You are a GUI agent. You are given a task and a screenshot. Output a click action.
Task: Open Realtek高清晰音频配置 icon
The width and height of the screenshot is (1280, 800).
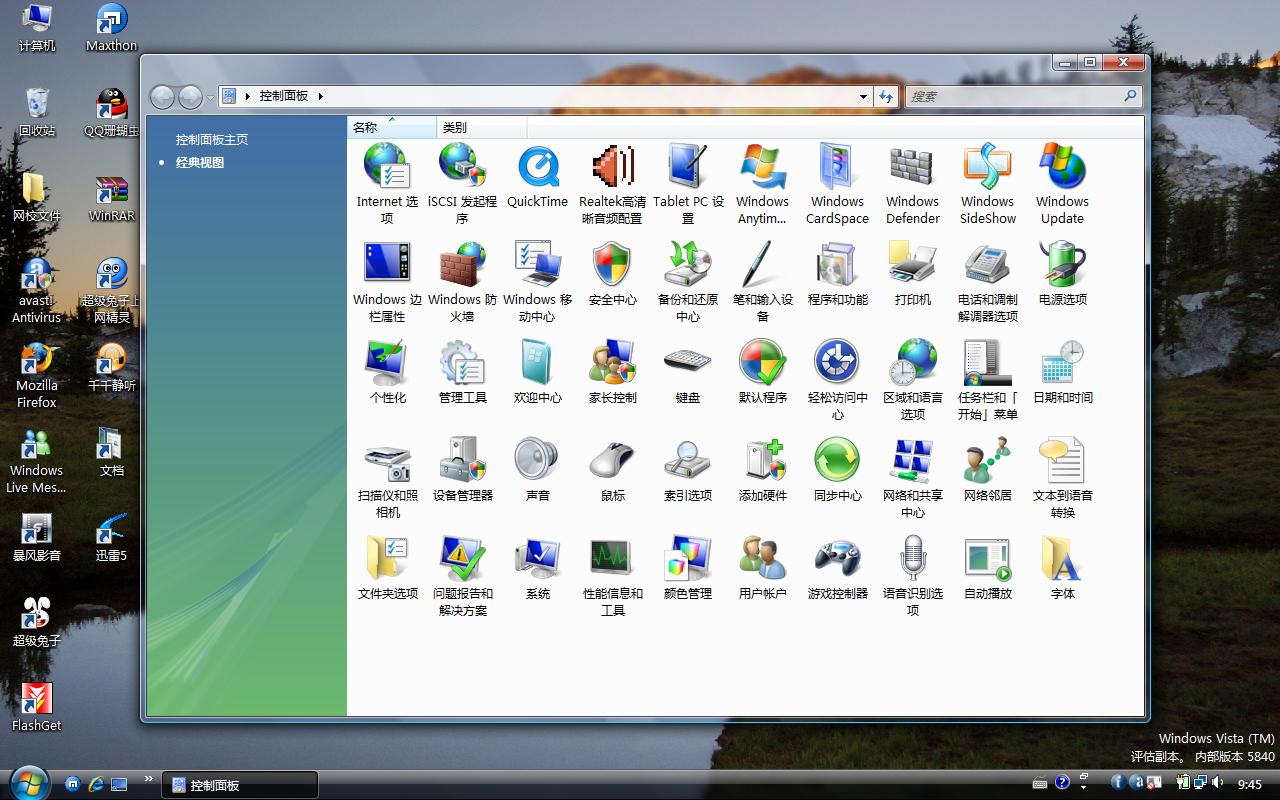pyautogui.click(x=612, y=183)
